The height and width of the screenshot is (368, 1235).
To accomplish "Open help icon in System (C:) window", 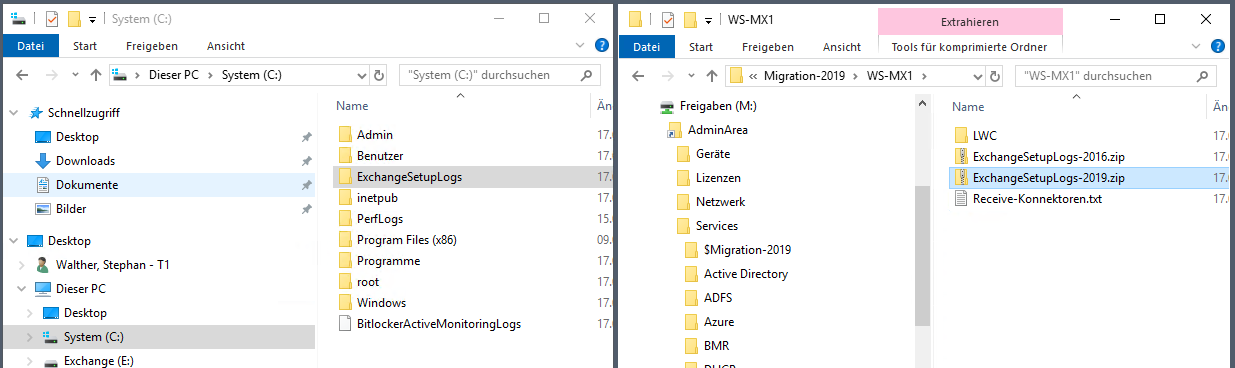I will (602, 45).
